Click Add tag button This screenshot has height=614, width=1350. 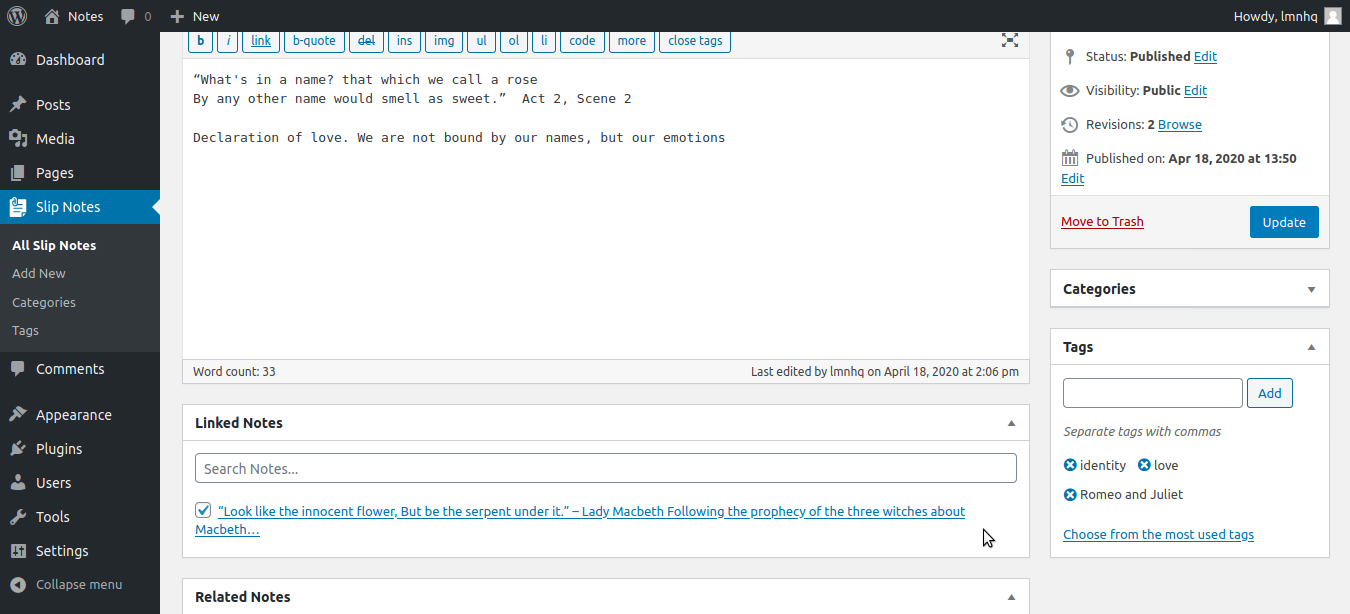(1270, 393)
